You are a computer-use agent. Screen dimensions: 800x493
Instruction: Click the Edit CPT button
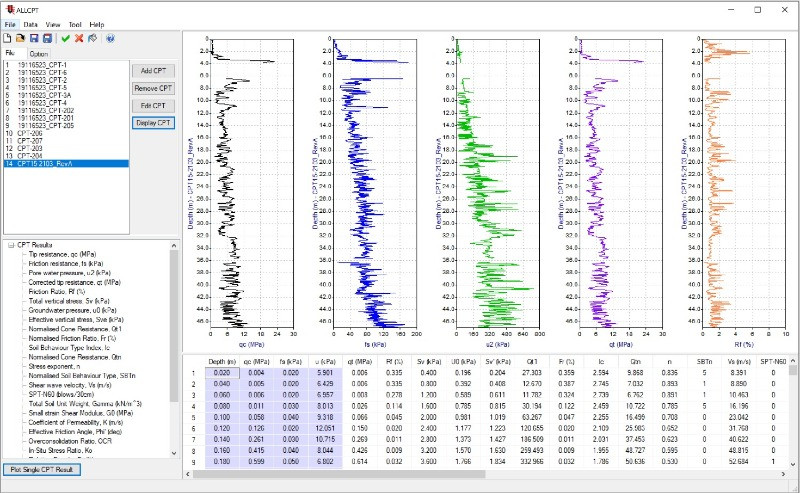point(153,106)
